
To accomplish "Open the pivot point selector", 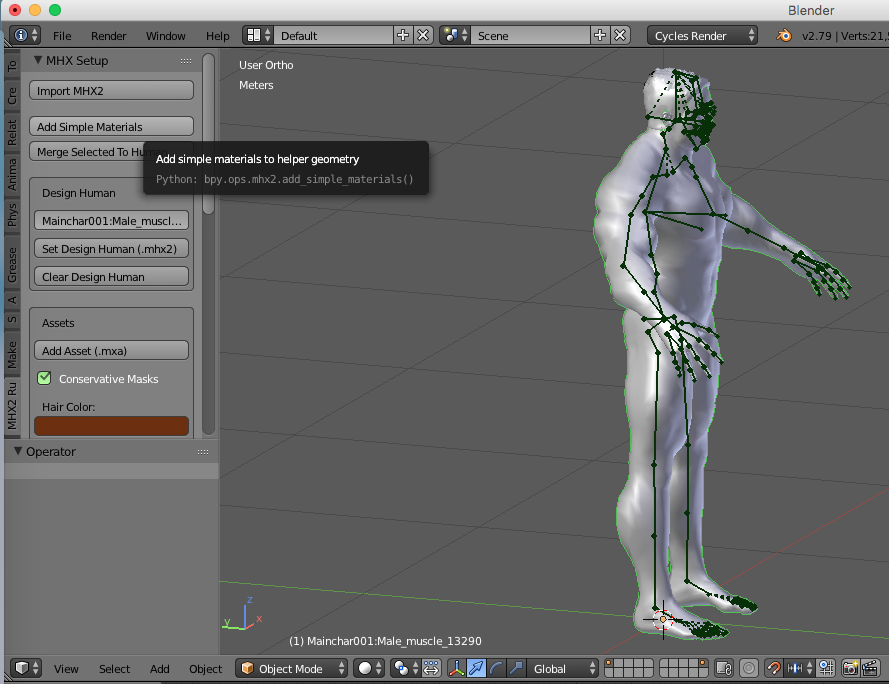I will click(405, 668).
